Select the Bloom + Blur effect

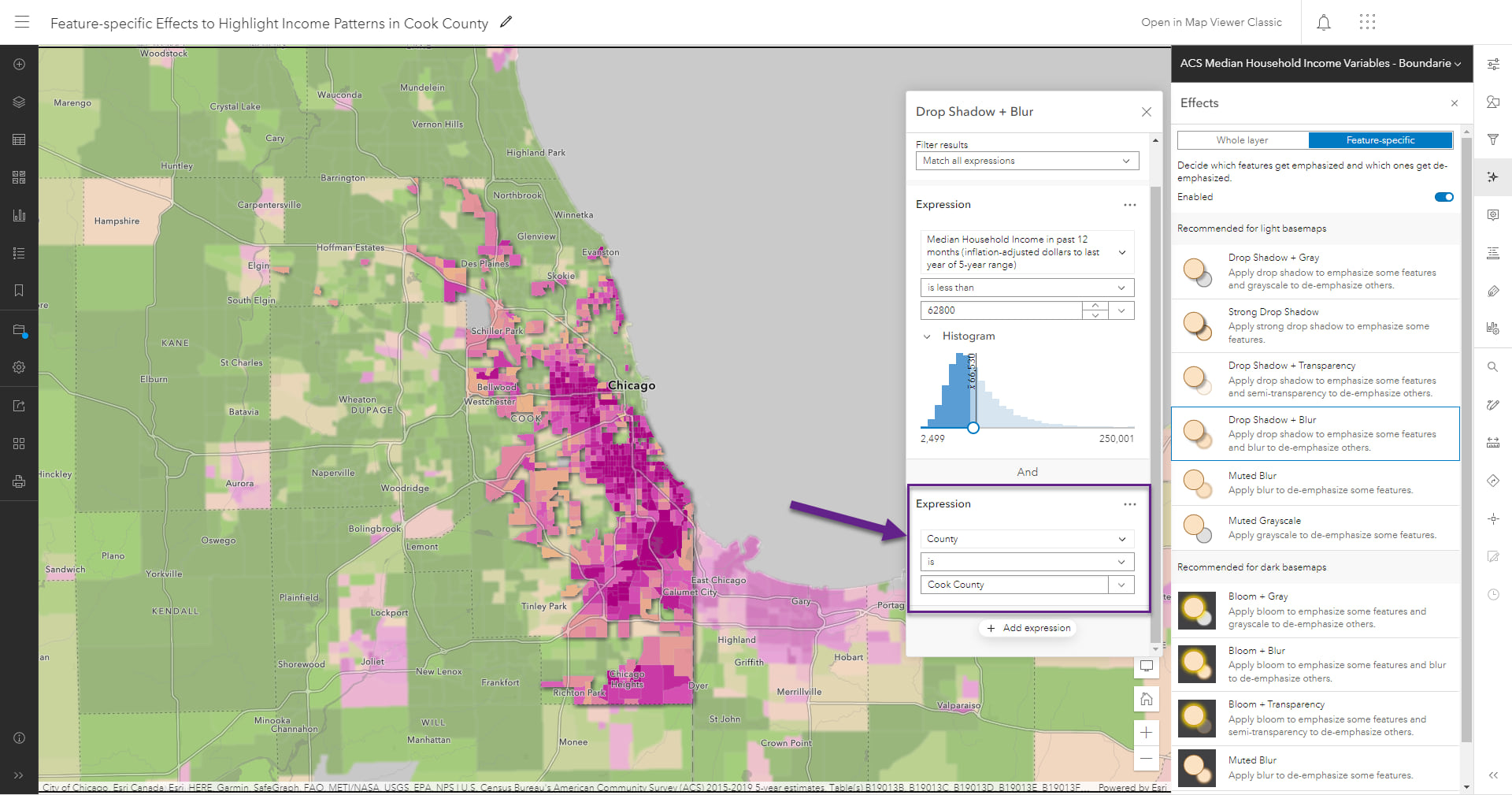pos(1315,664)
